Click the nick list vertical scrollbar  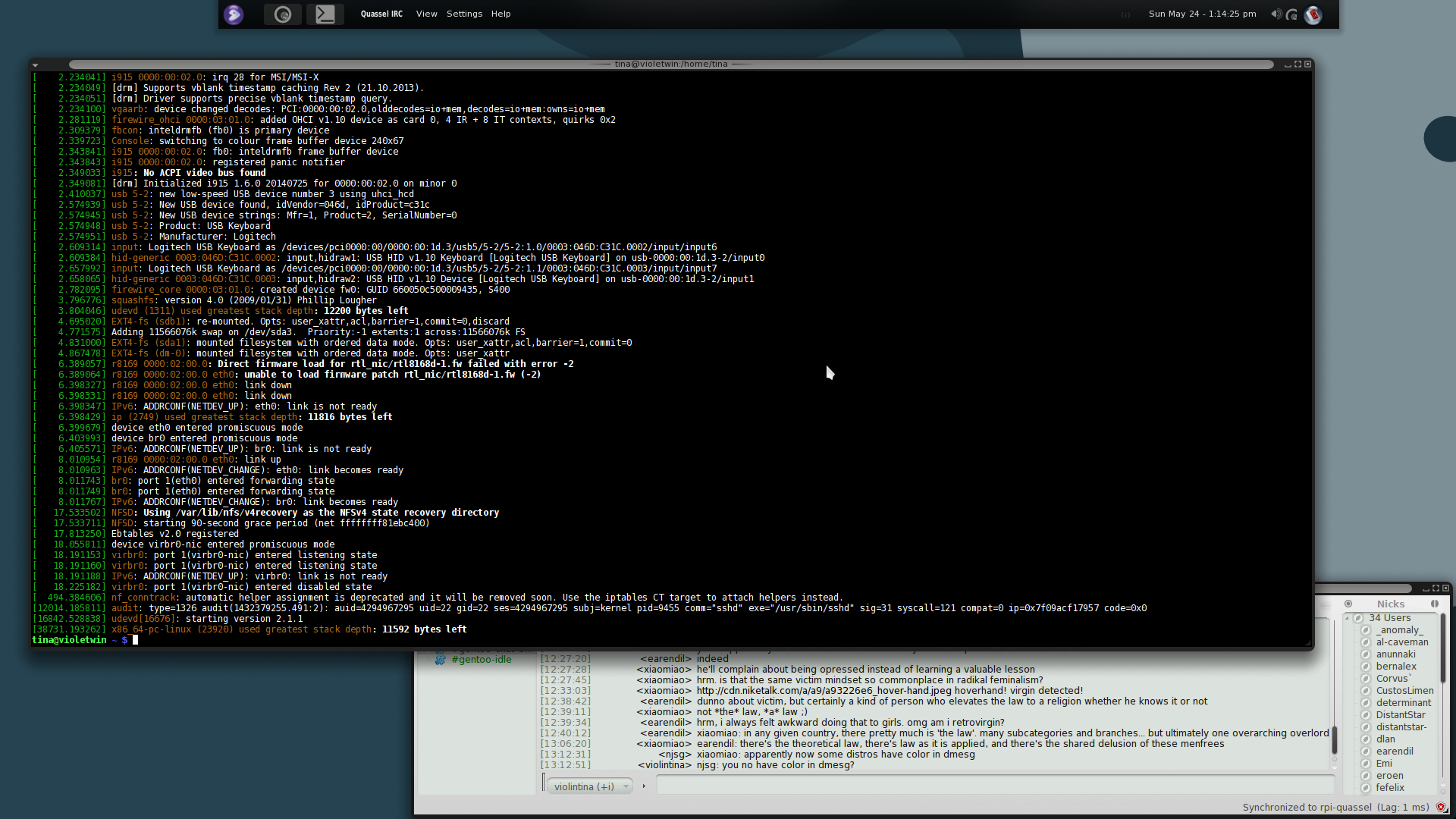click(x=1442, y=648)
